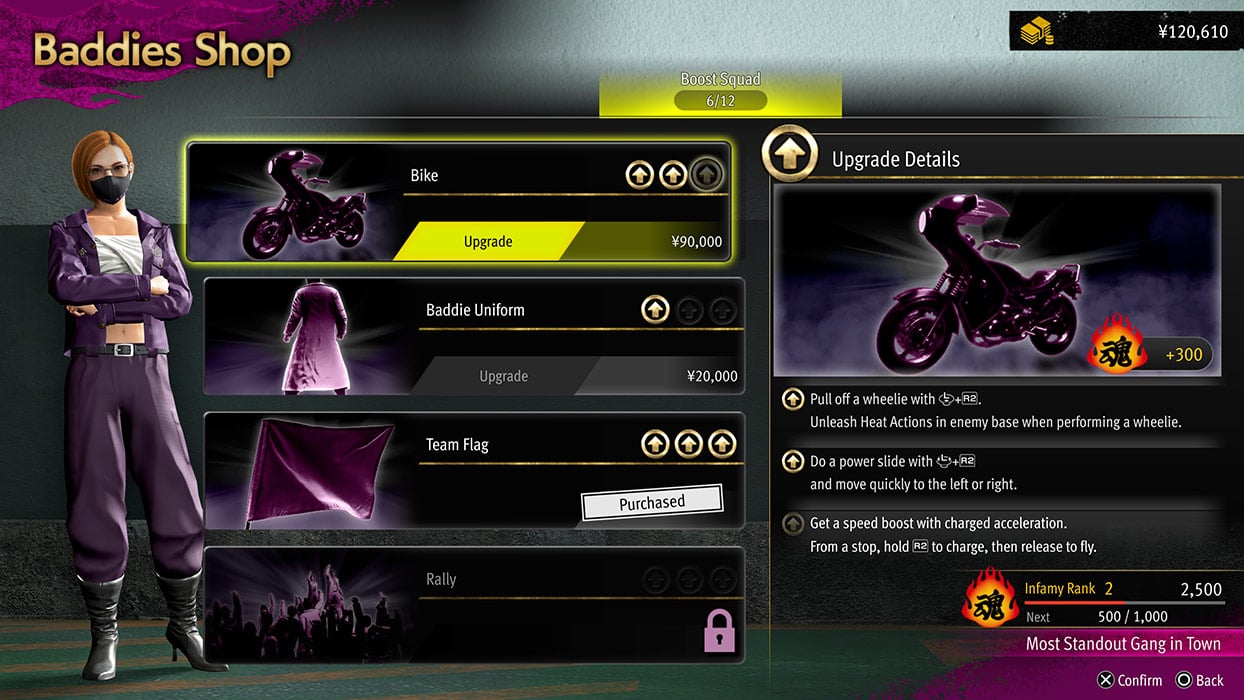Select the Bike's third unlit upgrade arrow
The image size is (1244, 700).
point(707,176)
